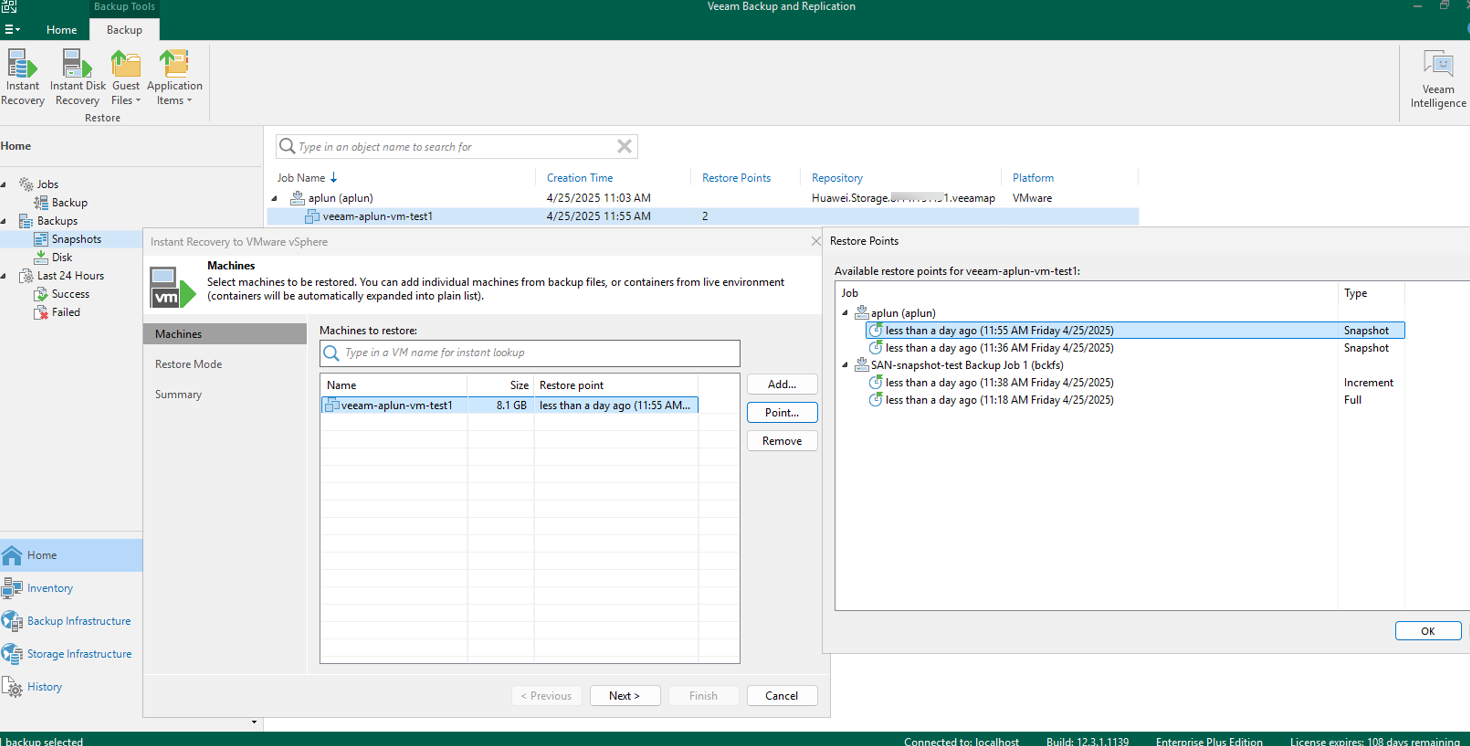Open Veeam Intelligence panel
Image resolution: width=1470 pixels, height=746 pixels.
[1438, 80]
